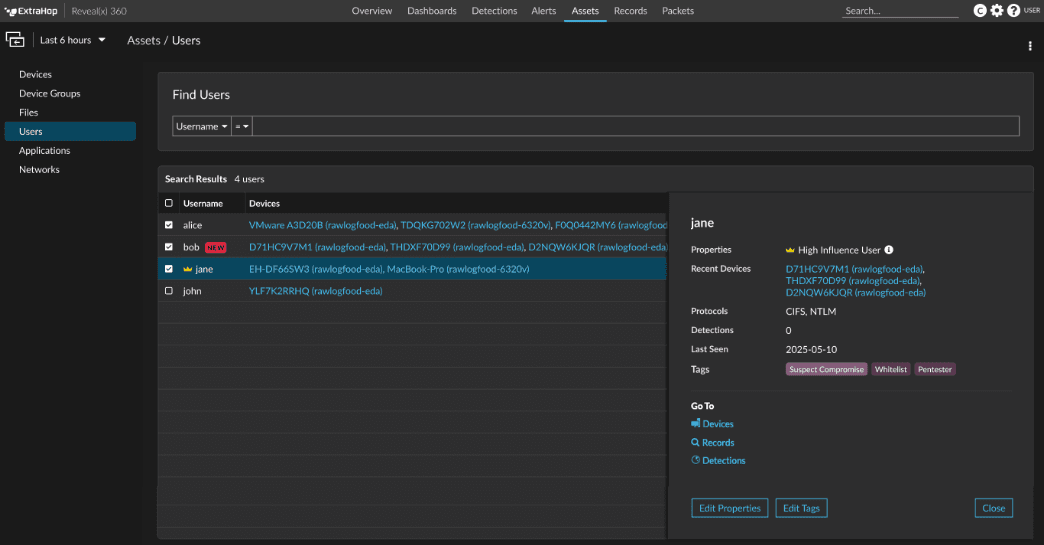The image size is (1044, 545).
Task: Open alice's VMware A3D20B device link
Action: click(x=322, y=225)
